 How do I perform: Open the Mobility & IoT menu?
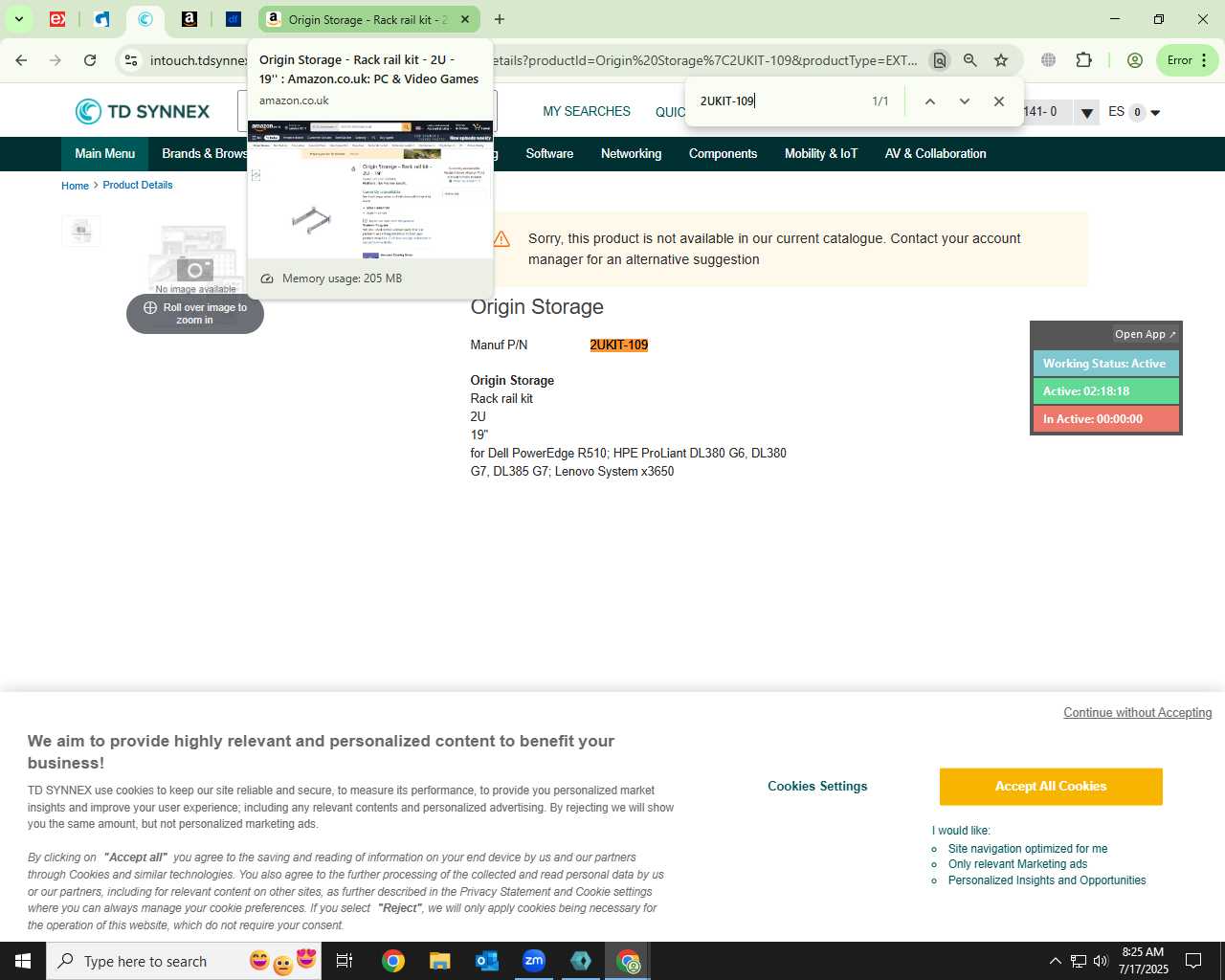[x=821, y=153]
